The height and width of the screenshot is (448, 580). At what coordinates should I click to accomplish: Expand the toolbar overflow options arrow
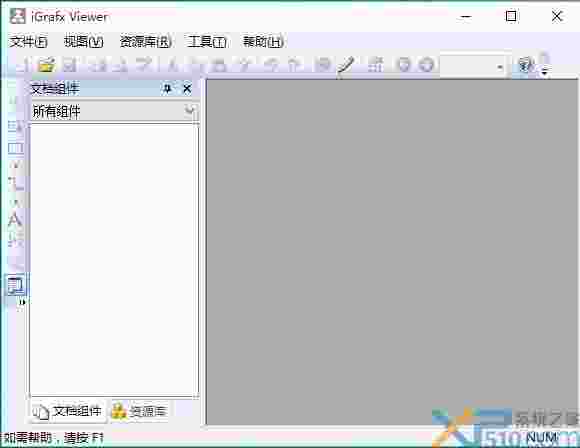[x=544, y=70]
